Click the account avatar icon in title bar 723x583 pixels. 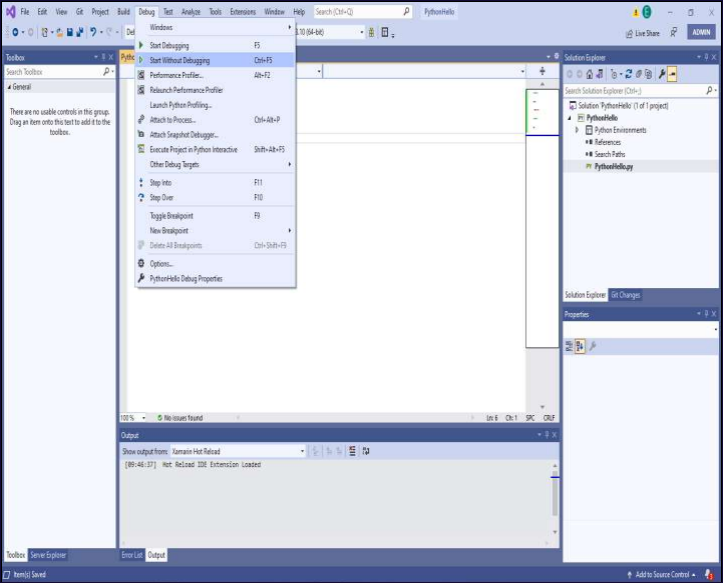647,12
